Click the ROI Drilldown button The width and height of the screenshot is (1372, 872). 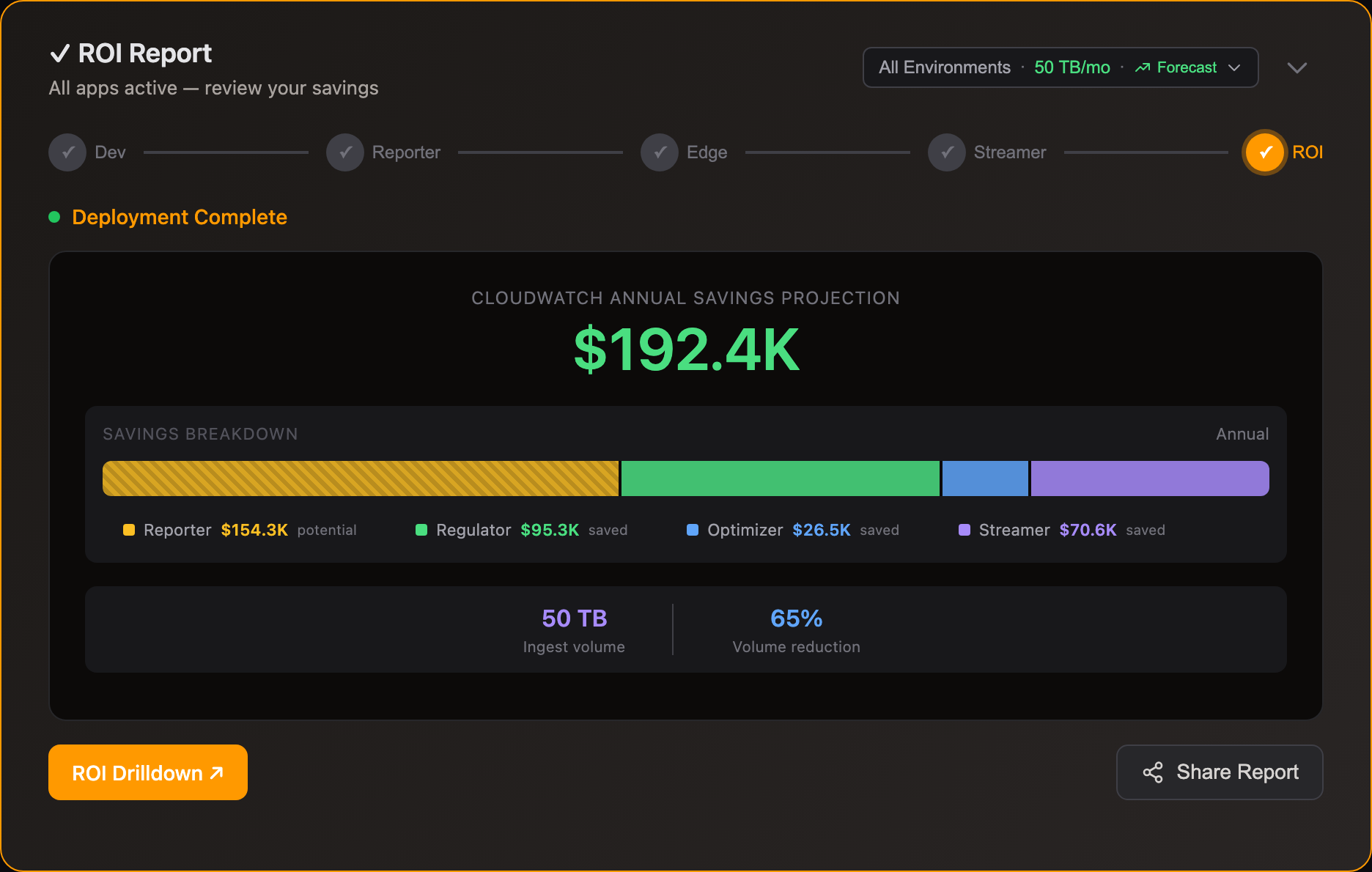[147, 772]
